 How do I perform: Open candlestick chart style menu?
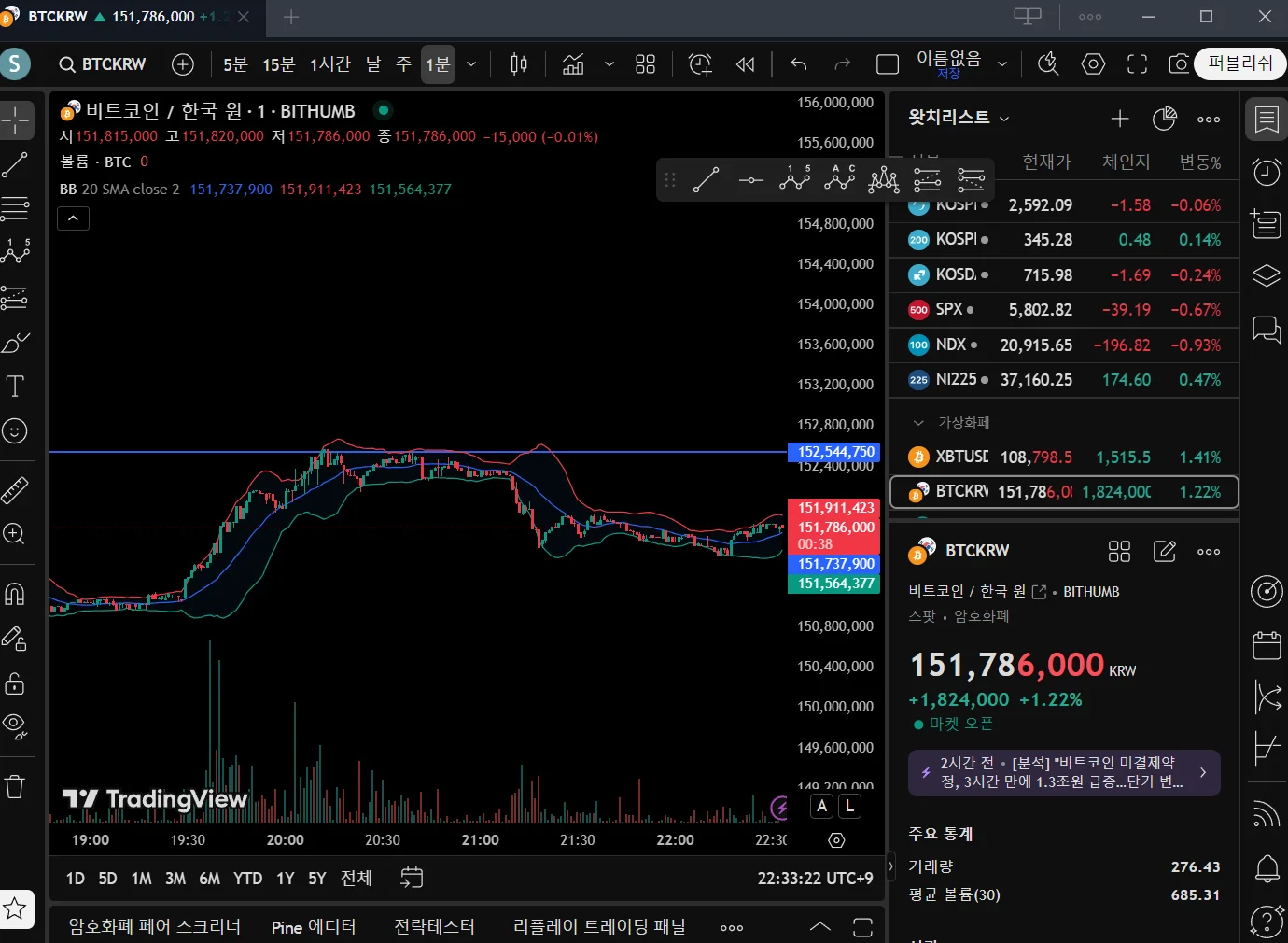(x=519, y=64)
